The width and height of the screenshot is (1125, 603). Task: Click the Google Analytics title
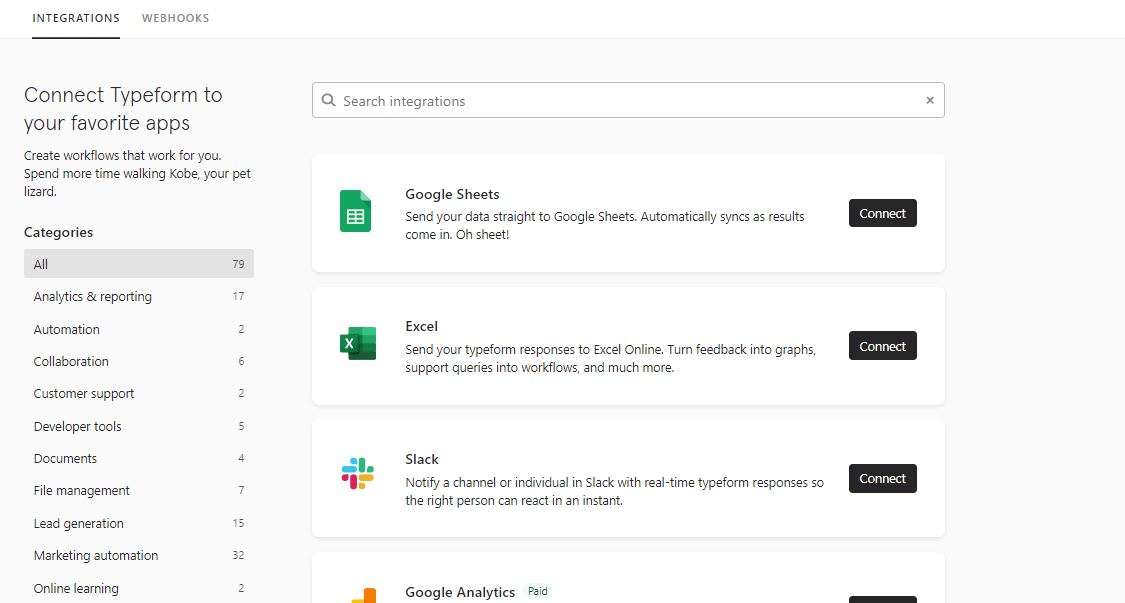tap(460, 592)
